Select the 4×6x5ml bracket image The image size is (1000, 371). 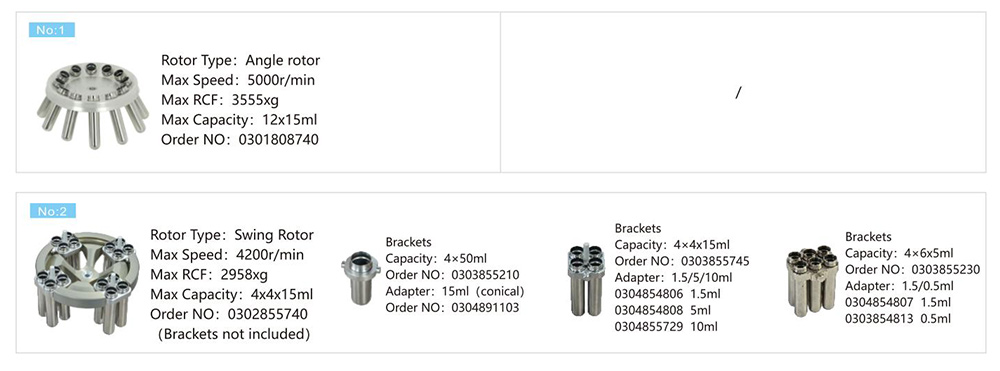point(813,281)
